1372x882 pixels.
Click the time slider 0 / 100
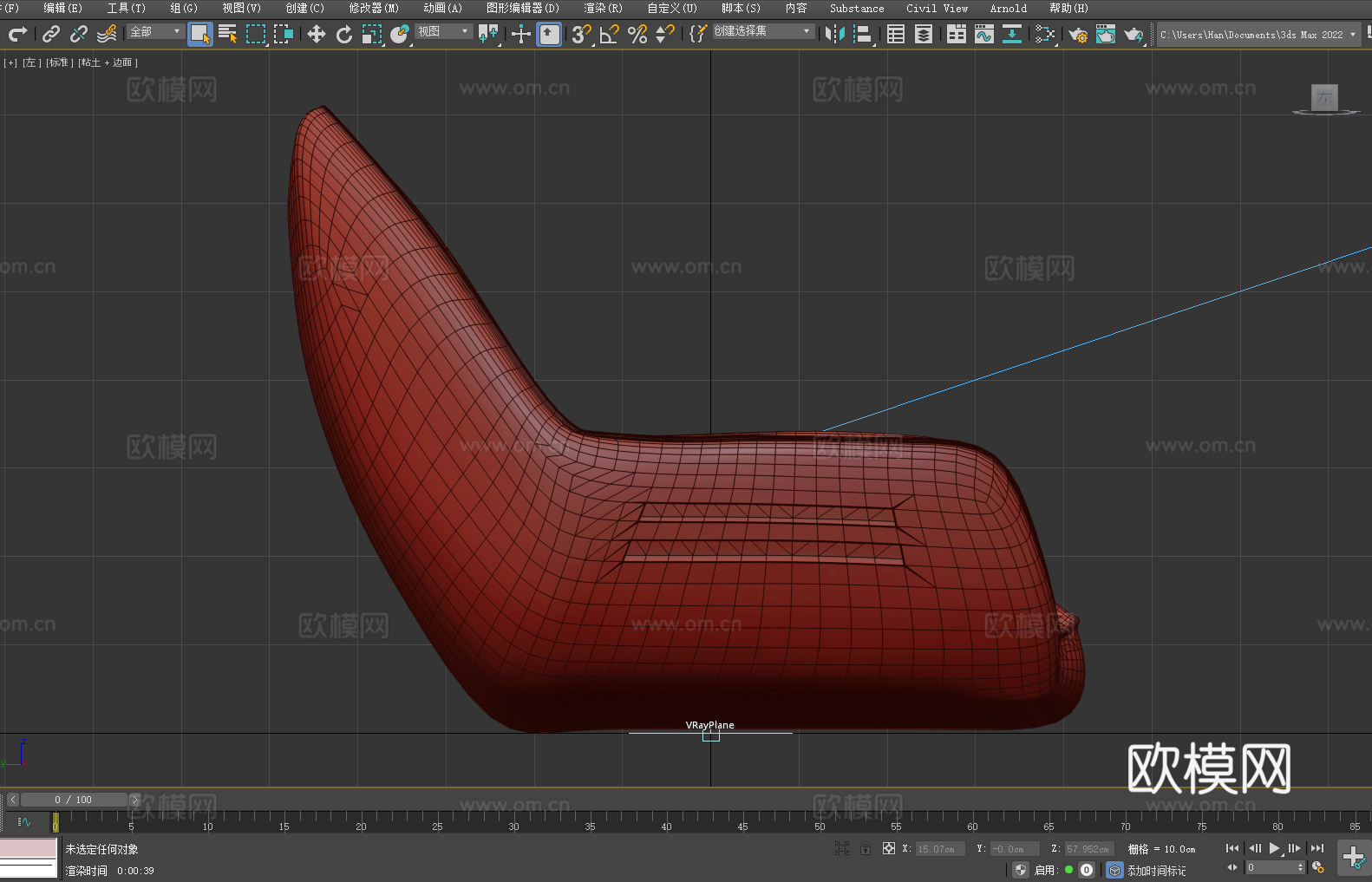tap(74, 800)
